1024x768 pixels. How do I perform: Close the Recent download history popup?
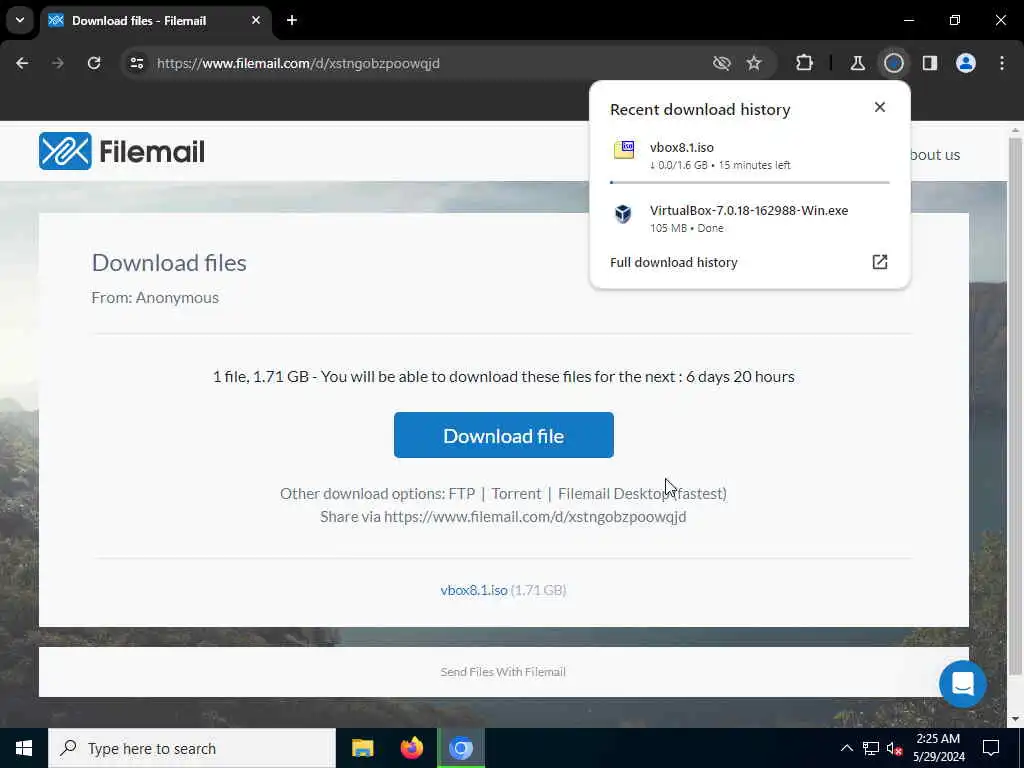pyautogui.click(x=880, y=107)
